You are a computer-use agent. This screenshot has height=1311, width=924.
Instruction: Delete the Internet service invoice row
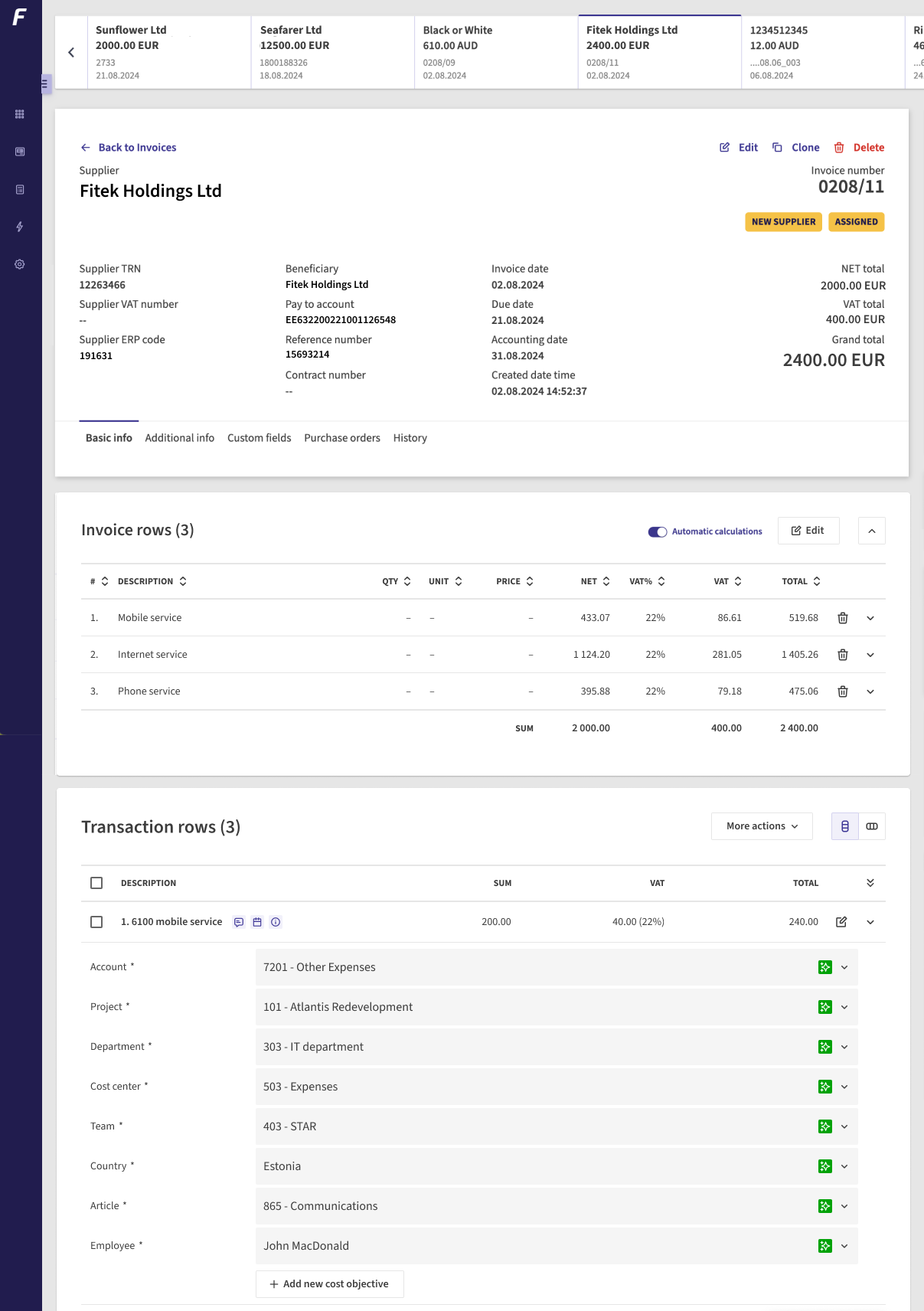(843, 655)
